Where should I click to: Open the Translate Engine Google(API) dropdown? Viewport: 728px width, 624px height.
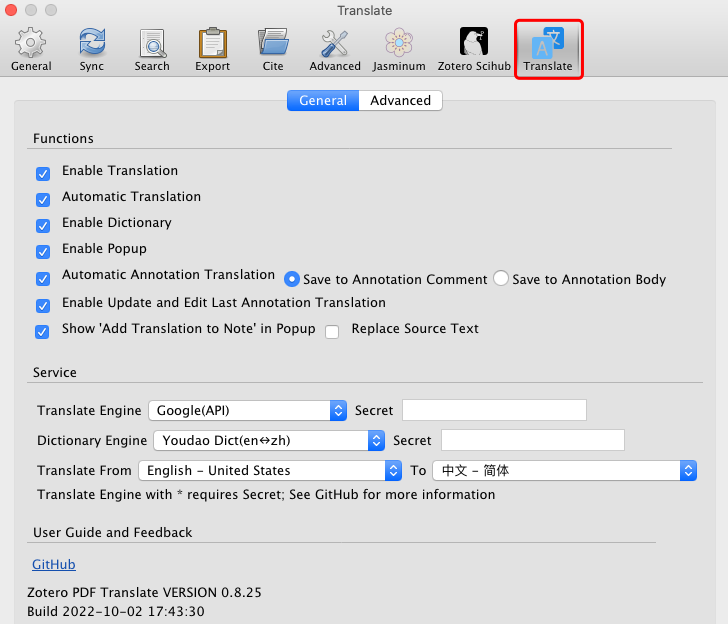tap(247, 410)
